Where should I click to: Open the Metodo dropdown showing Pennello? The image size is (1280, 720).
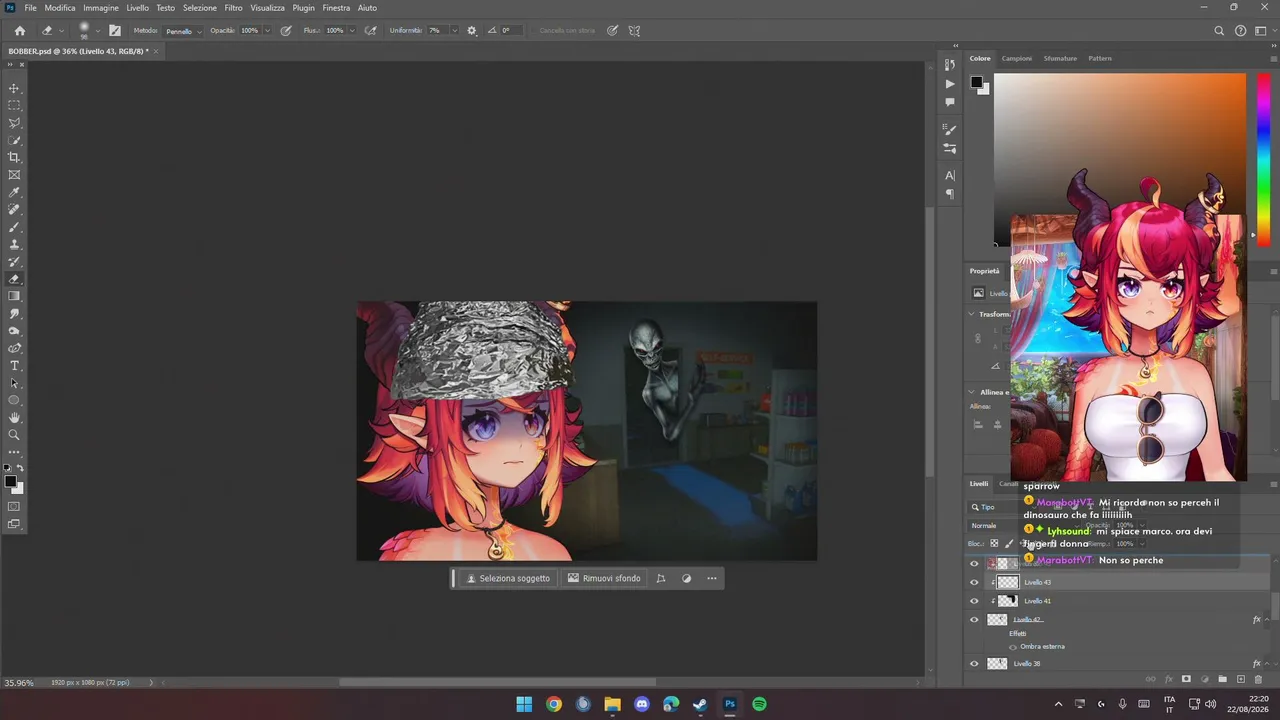pos(183,31)
